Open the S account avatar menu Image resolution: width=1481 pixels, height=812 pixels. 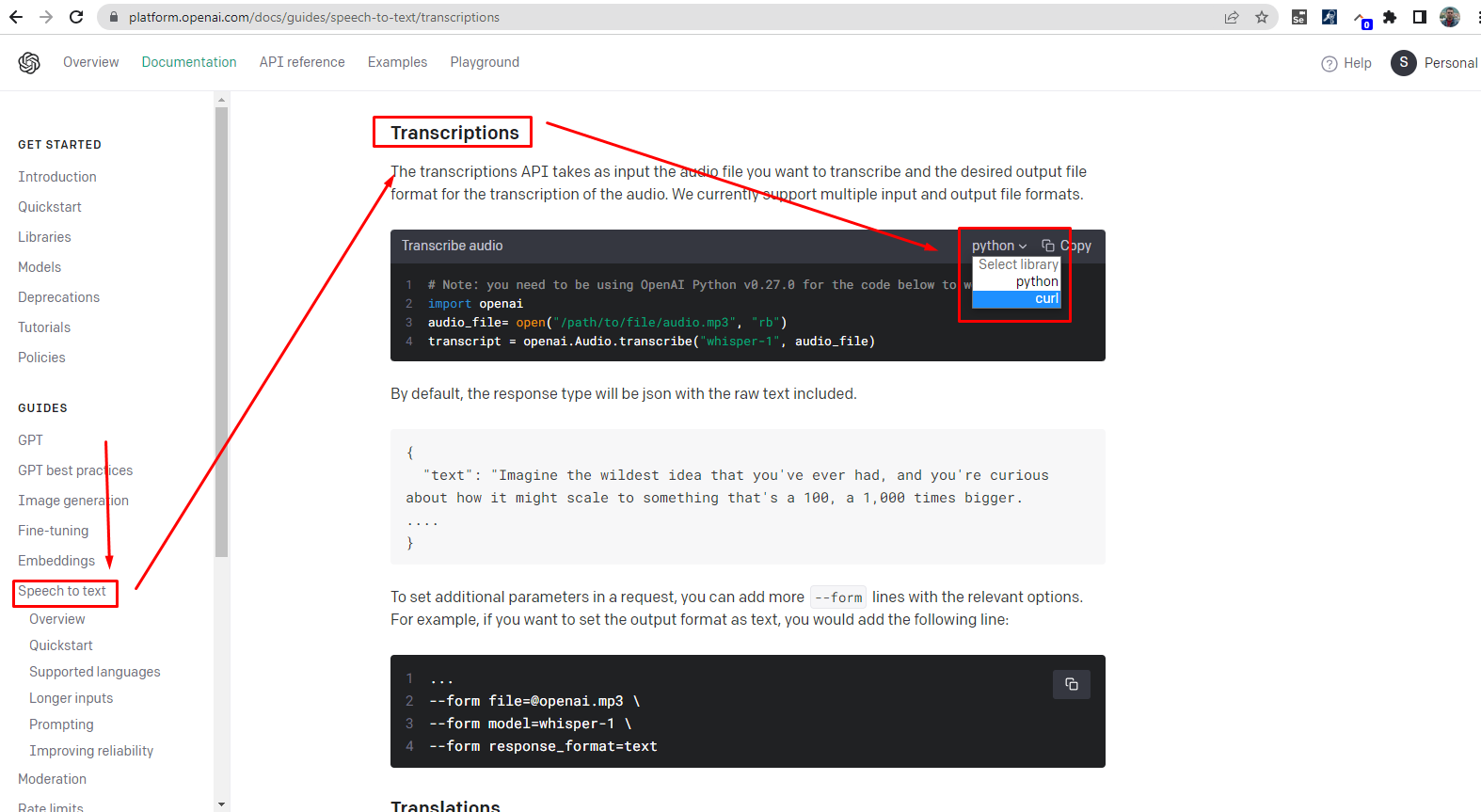1404,63
